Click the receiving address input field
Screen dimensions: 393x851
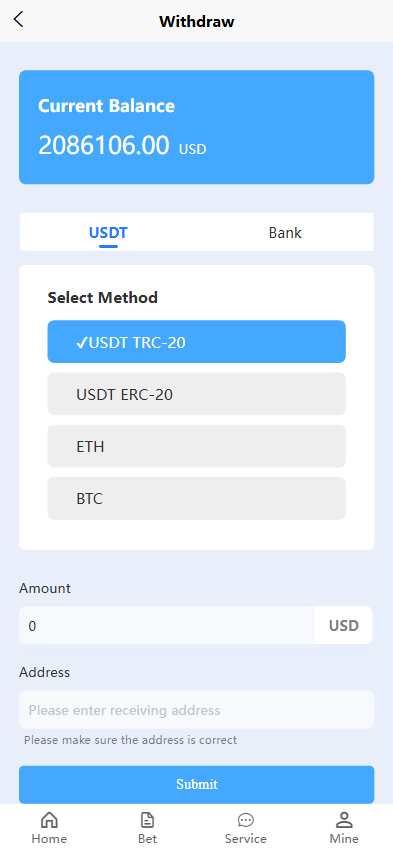[x=196, y=710]
